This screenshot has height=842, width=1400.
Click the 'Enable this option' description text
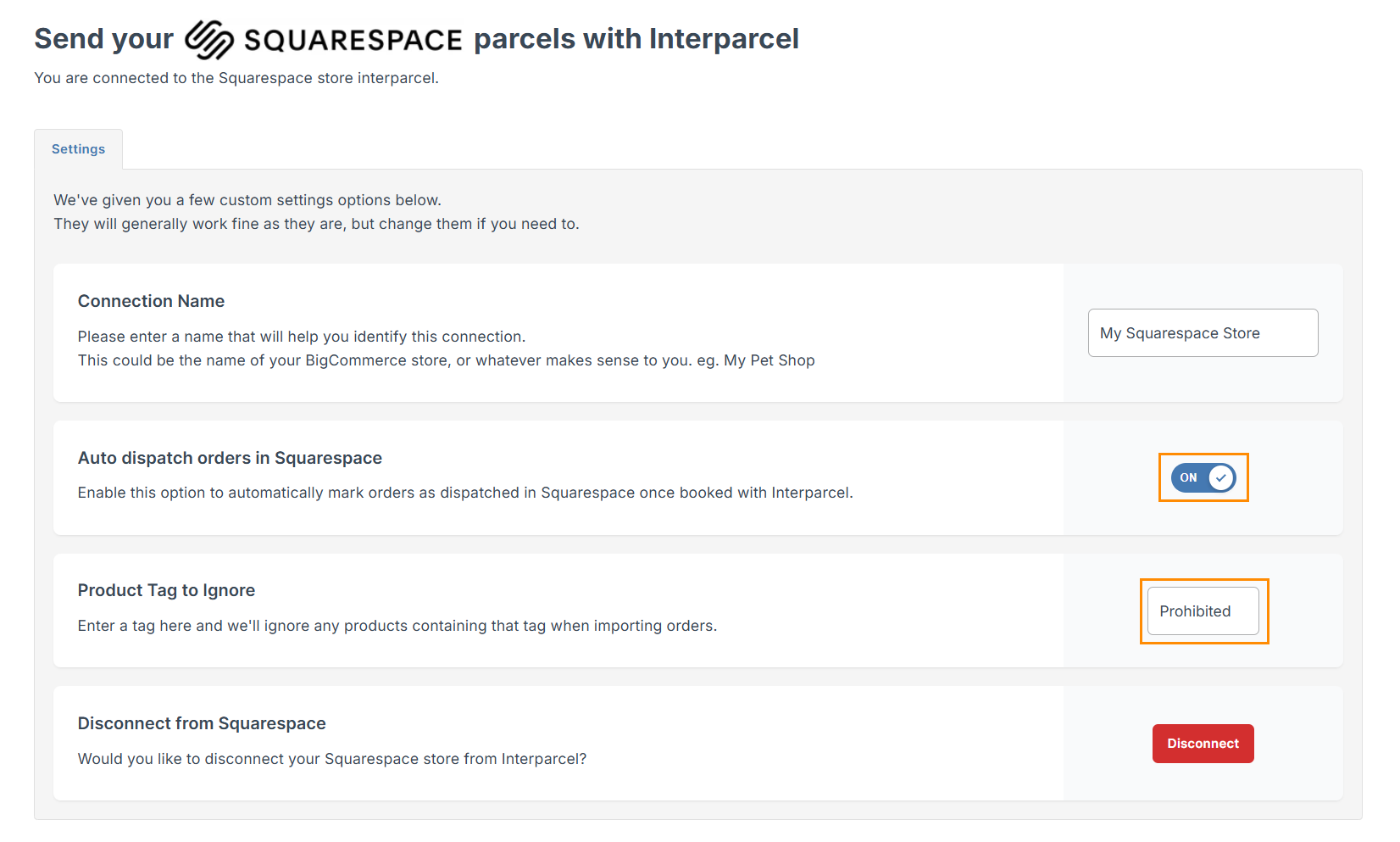pyautogui.click(x=465, y=493)
